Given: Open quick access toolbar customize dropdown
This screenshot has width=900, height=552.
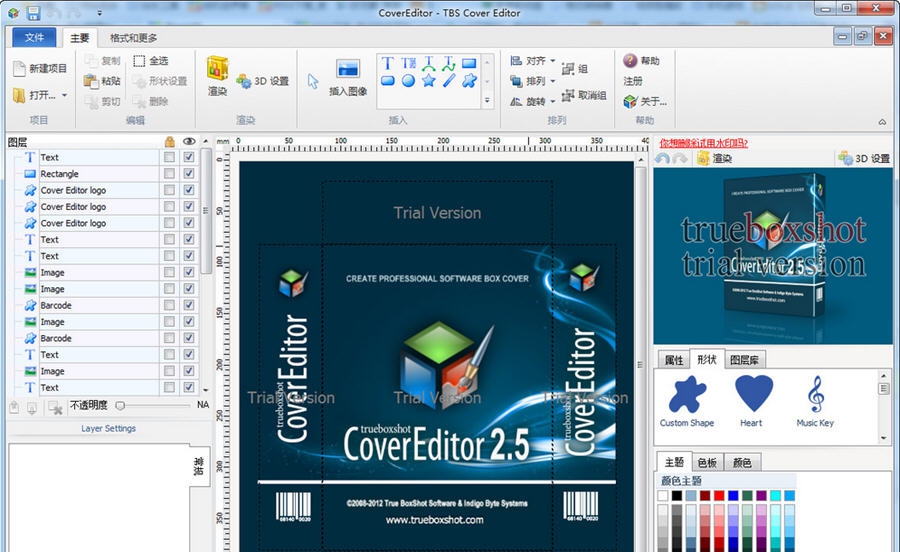Looking at the screenshot, I should pyautogui.click(x=100, y=13).
